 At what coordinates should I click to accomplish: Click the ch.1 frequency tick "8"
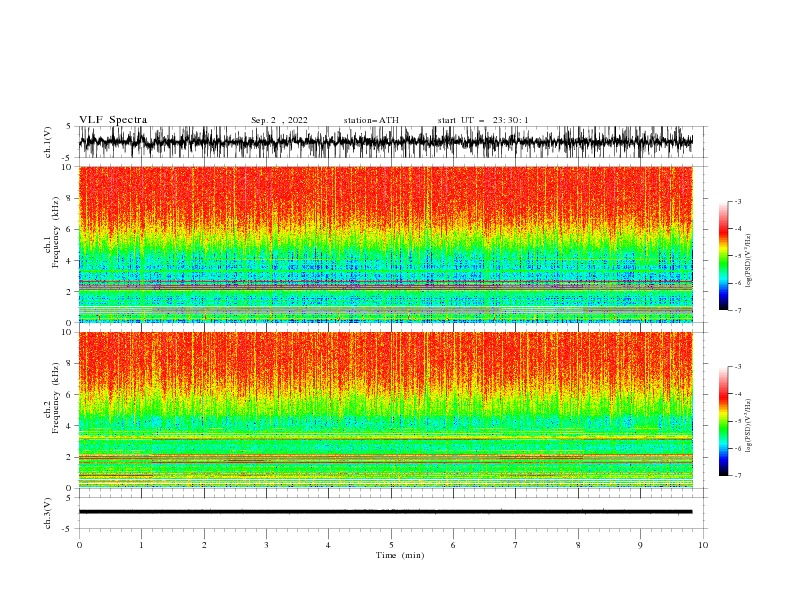[69, 198]
